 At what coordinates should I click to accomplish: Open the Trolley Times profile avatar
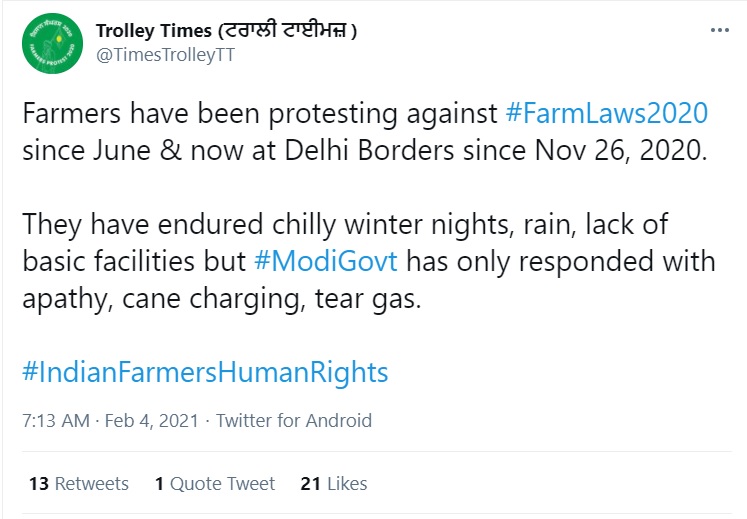click(x=51, y=43)
